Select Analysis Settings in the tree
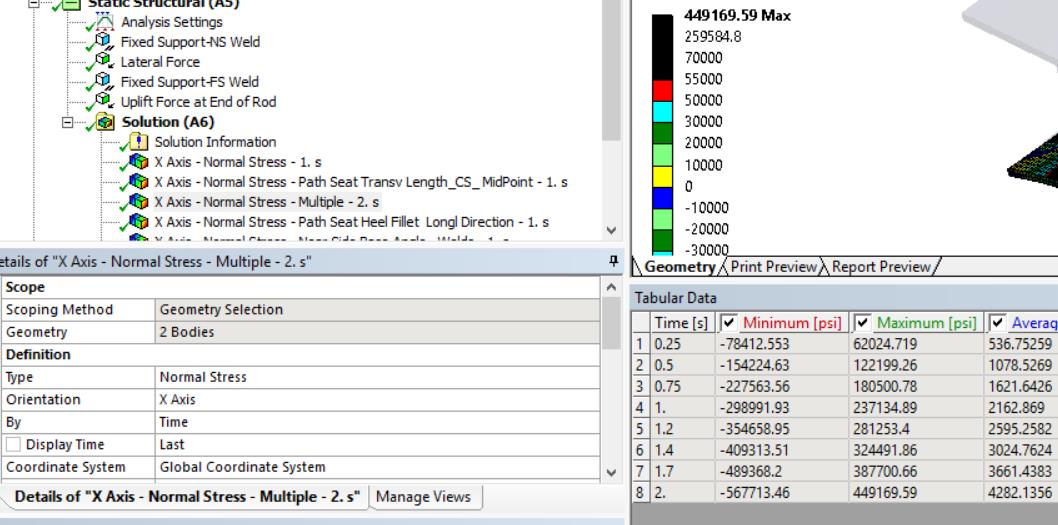This screenshot has height=525, width=1058. click(x=171, y=22)
